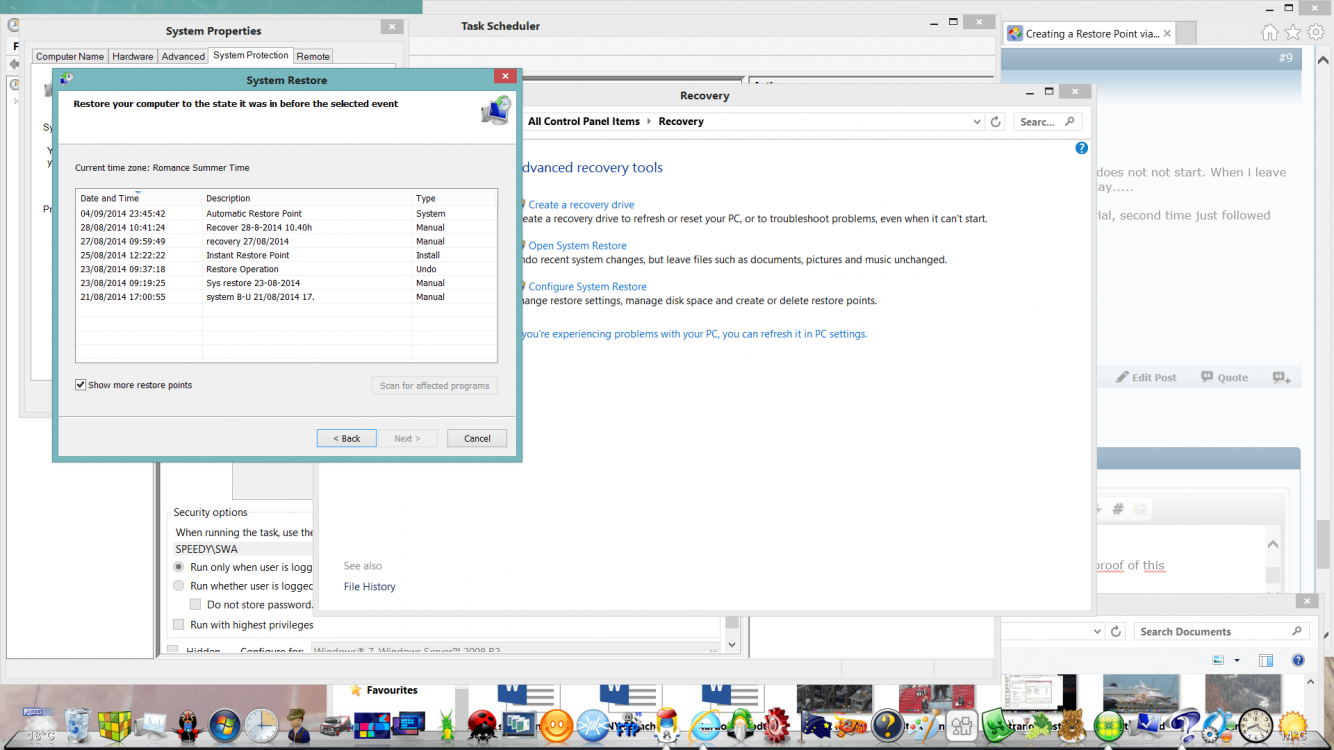
Task: Click the Back button in System Restore
Action: tap(346, 438)
